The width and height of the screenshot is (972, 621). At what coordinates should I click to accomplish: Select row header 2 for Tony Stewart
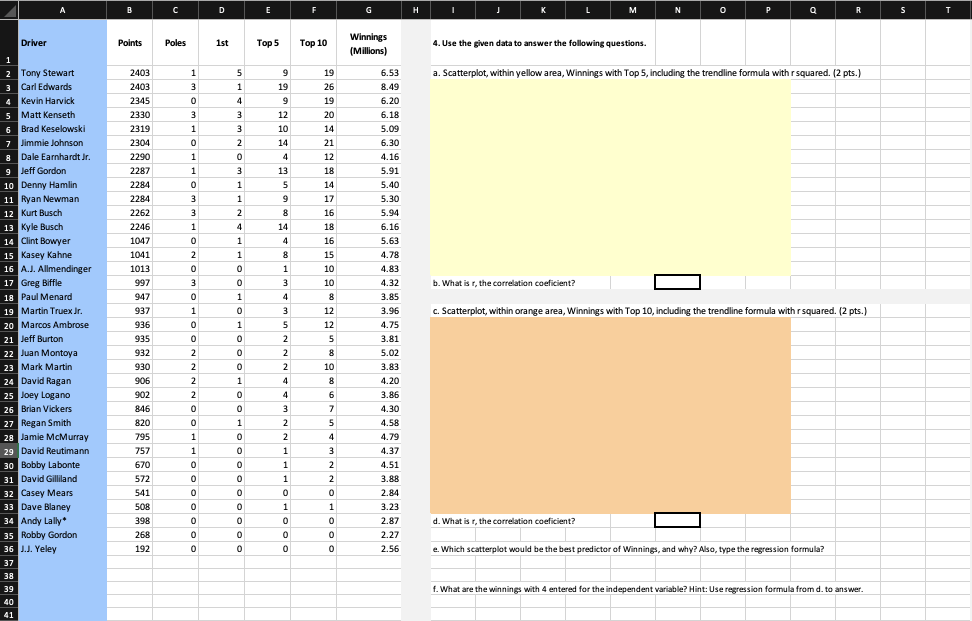tap(8, 72)
